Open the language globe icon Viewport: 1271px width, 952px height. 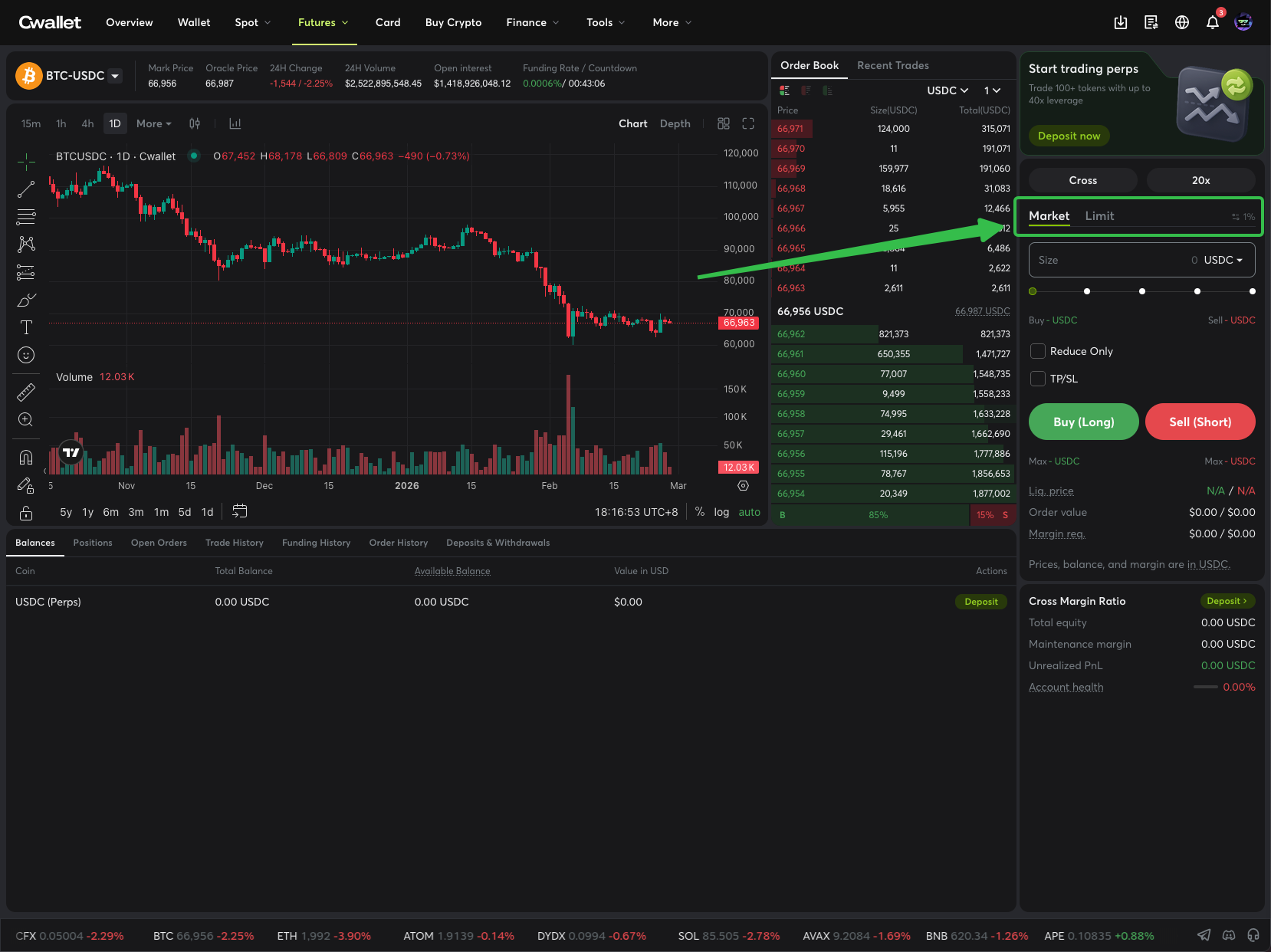tap(1181, 22)
